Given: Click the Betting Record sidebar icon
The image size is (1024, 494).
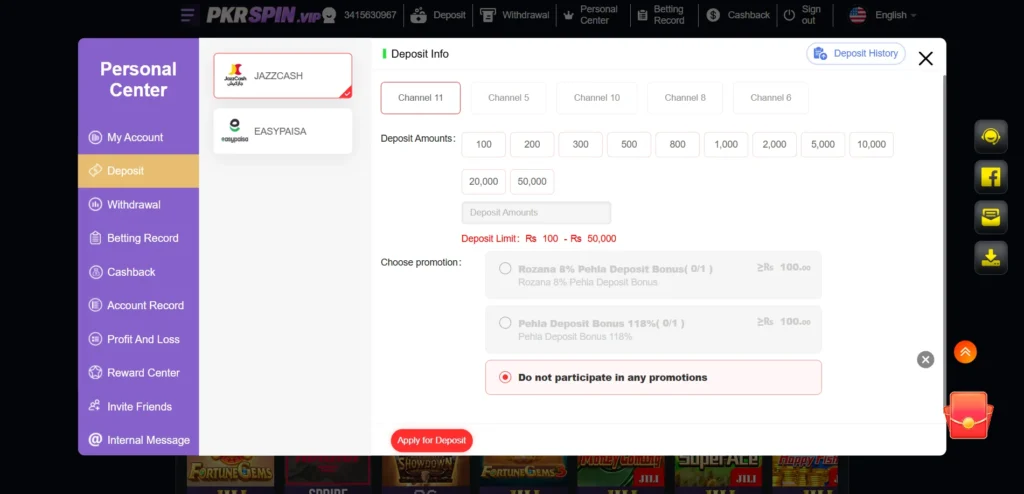Looking at the screenshot, I should [x=95, y=238].
